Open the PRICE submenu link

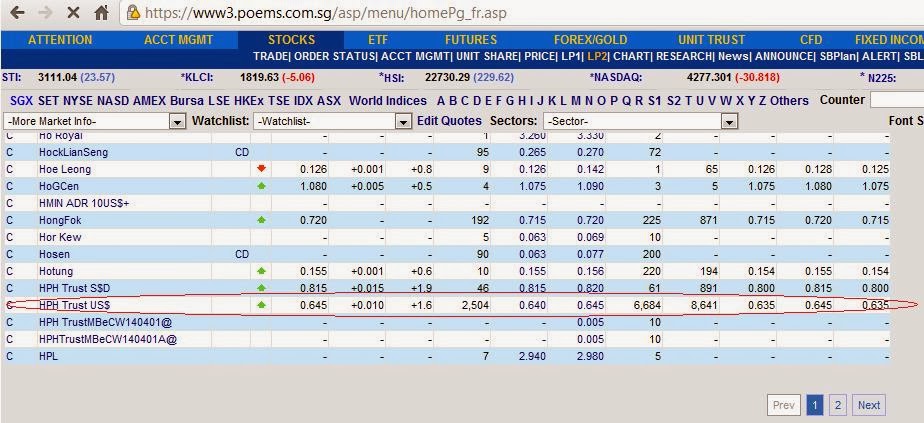click(539, 57)
